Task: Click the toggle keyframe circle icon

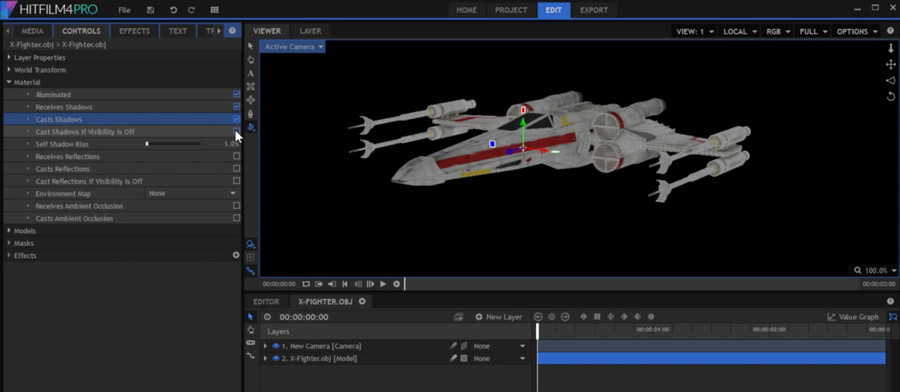Action: tap(552, 317)
